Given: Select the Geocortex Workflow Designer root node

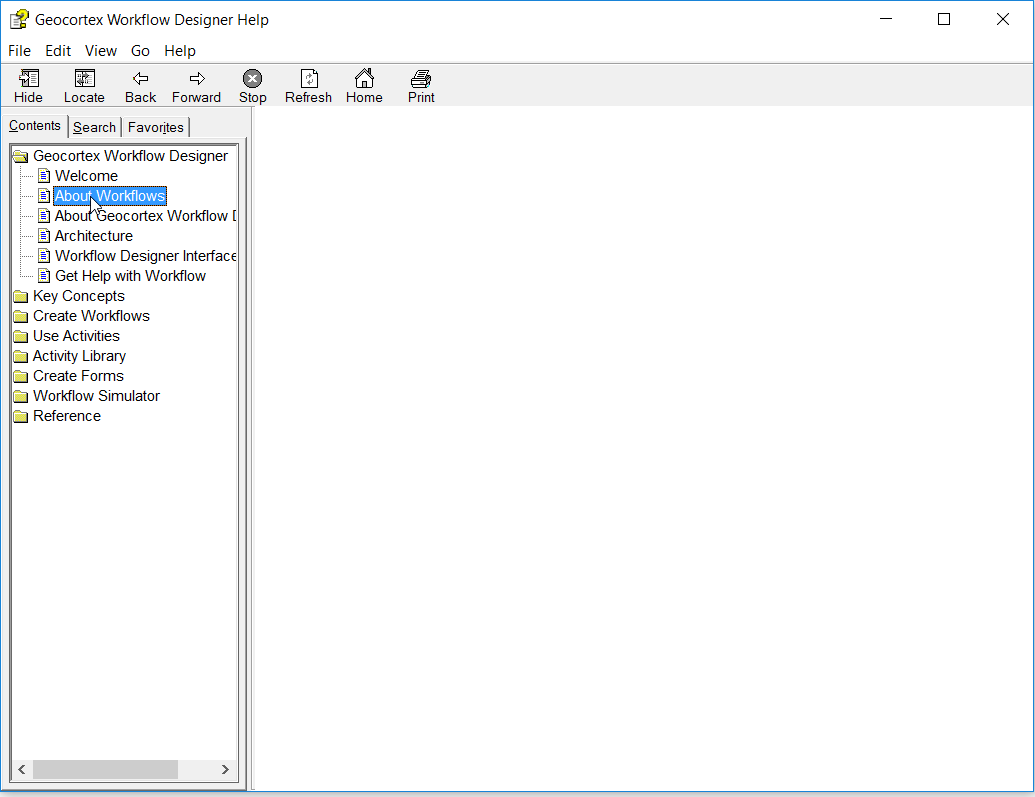Looking at the screenshot, I should coord(130,156).
